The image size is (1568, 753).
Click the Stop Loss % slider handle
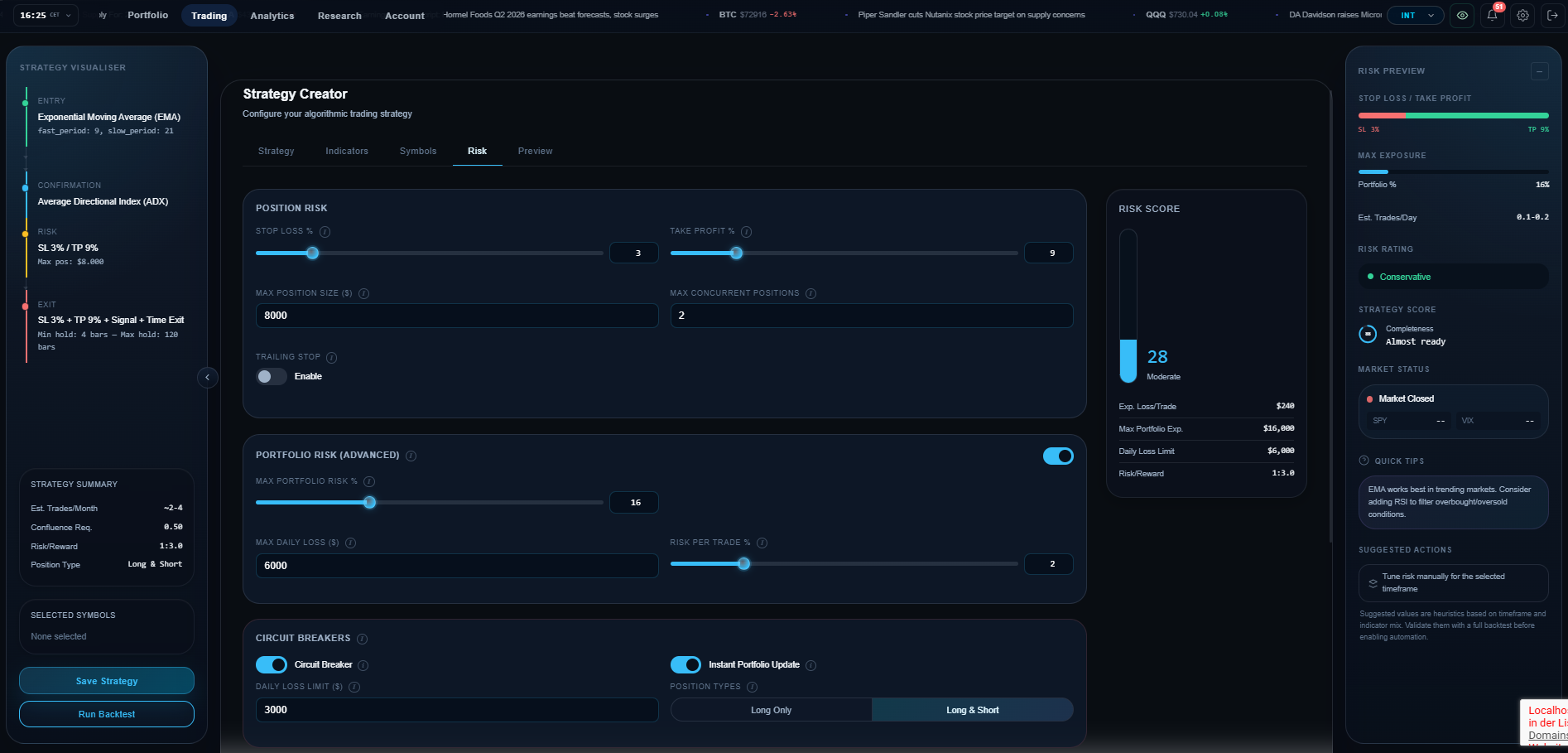(x=313, y=253)
